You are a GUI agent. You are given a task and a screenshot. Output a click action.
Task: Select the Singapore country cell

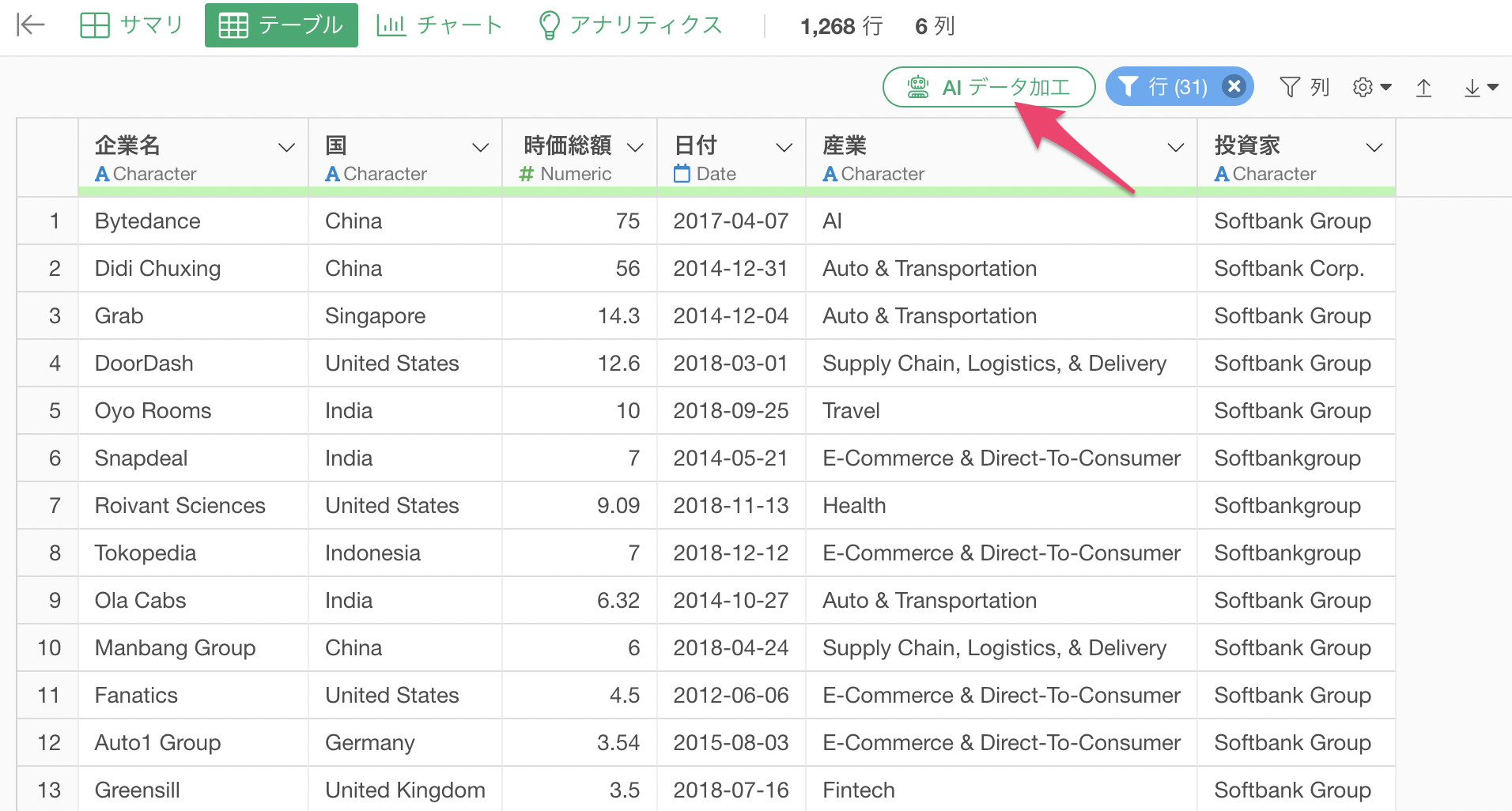tap(405, 316)
